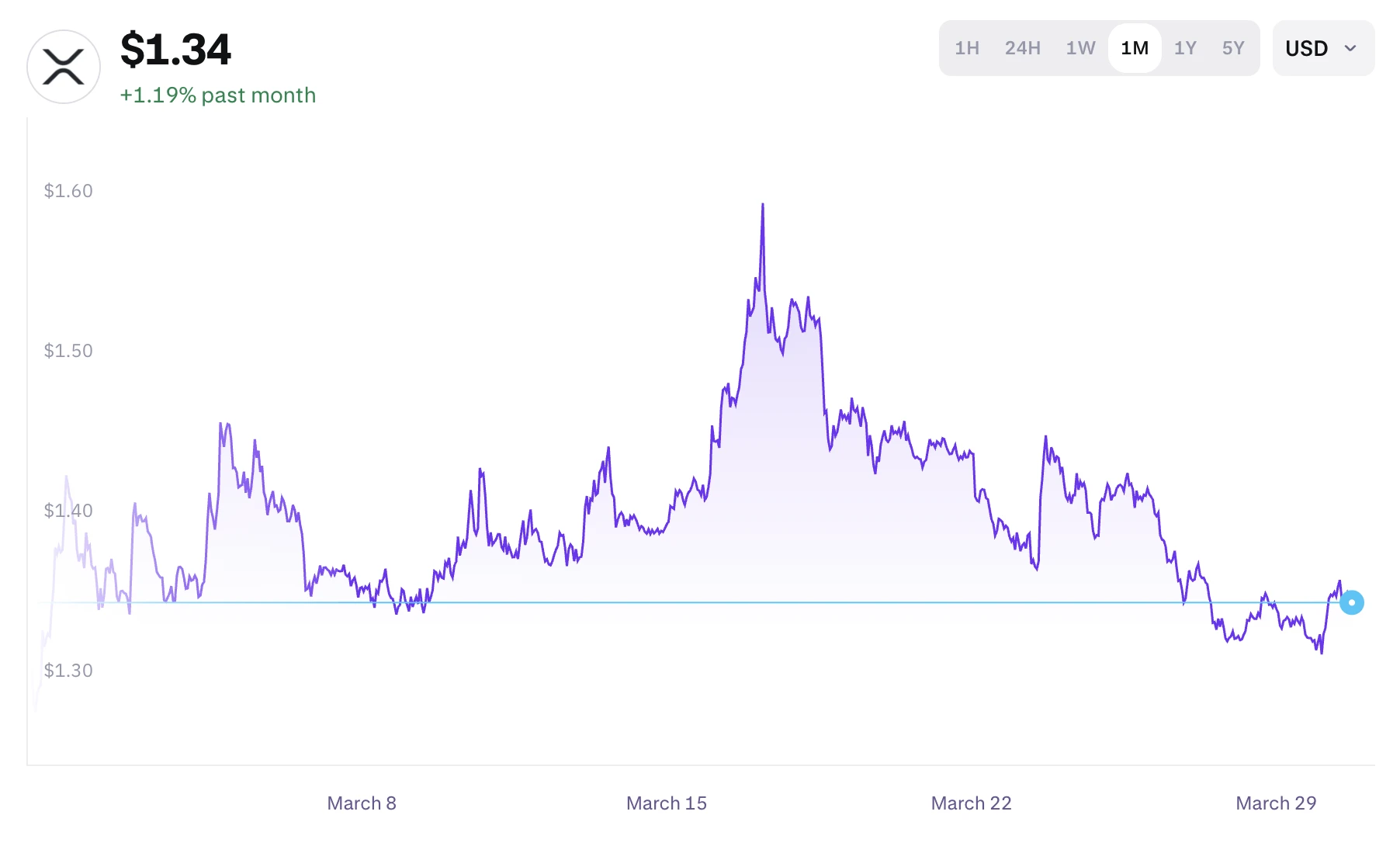Click the blue current-price marker dot
Viewport: 1400px width, 860px height.
(x=1351, y=602)
